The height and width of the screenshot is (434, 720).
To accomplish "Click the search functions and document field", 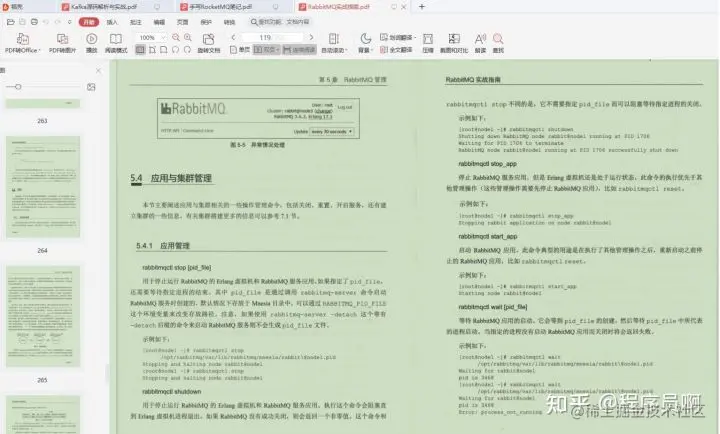I will tap(281, 22).
